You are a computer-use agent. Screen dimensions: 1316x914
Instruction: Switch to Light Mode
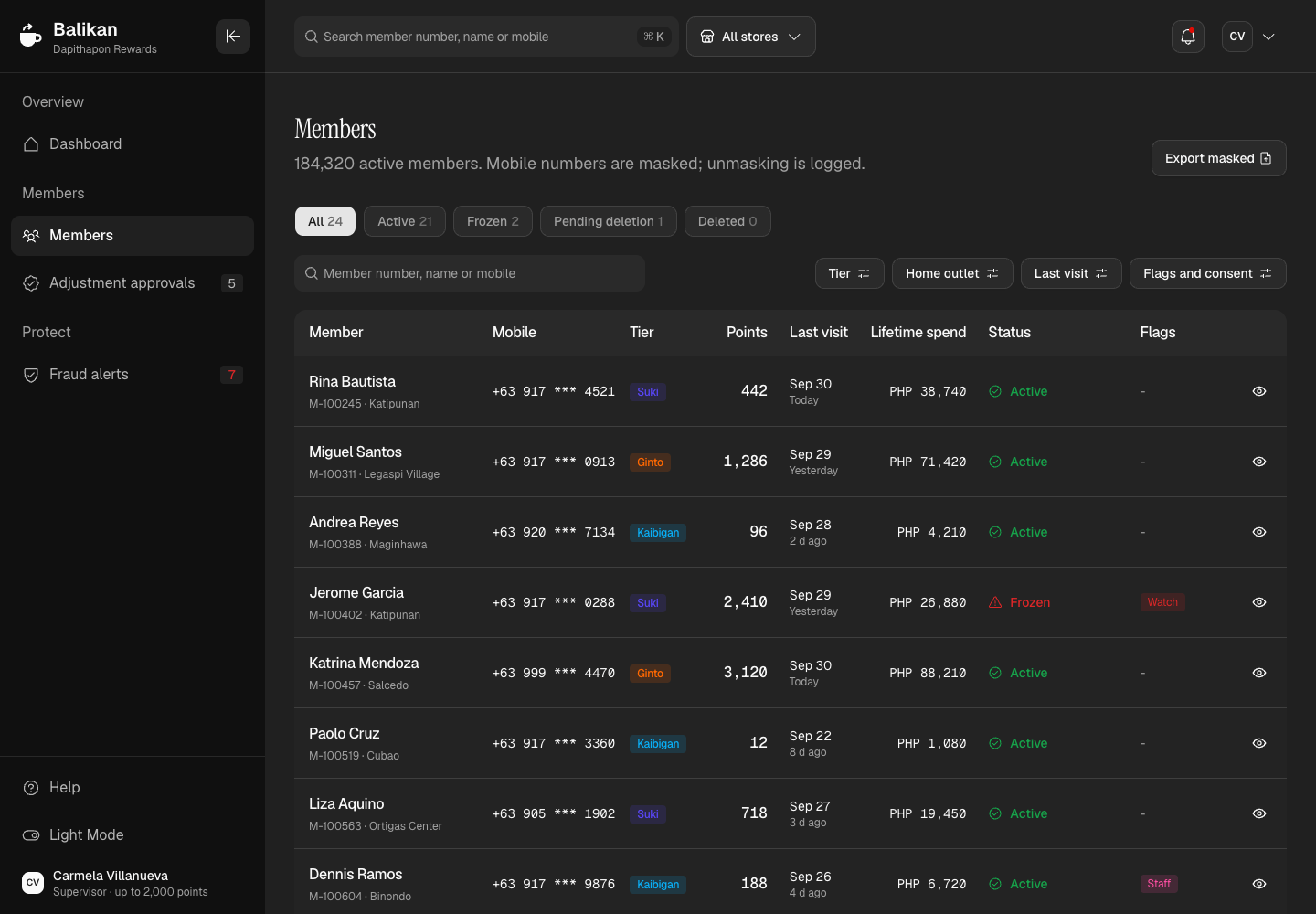point(133,835)
